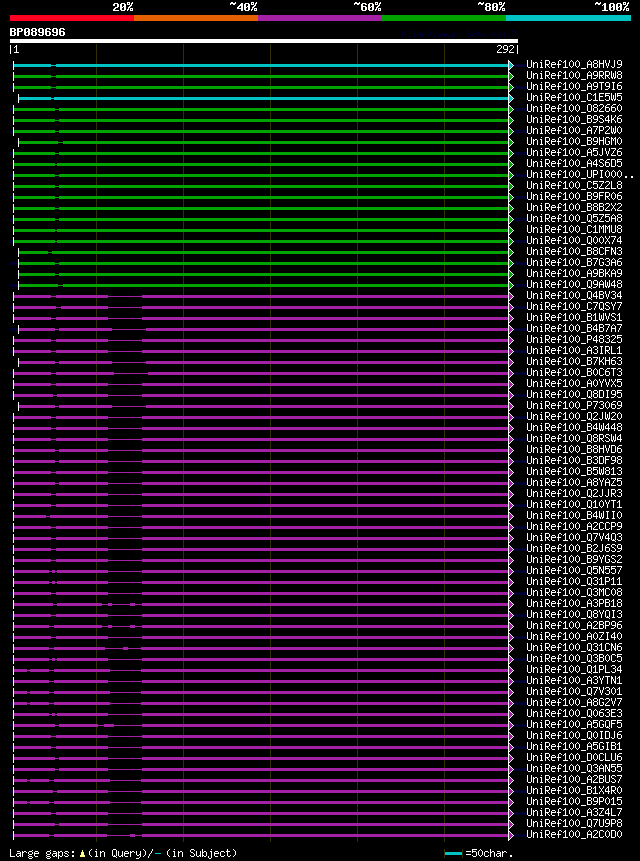The height and width of the screenshot is (861, 640).
Task: Open the UniRef100_A9RRW8 hit label
Action: tap(574, 76)
